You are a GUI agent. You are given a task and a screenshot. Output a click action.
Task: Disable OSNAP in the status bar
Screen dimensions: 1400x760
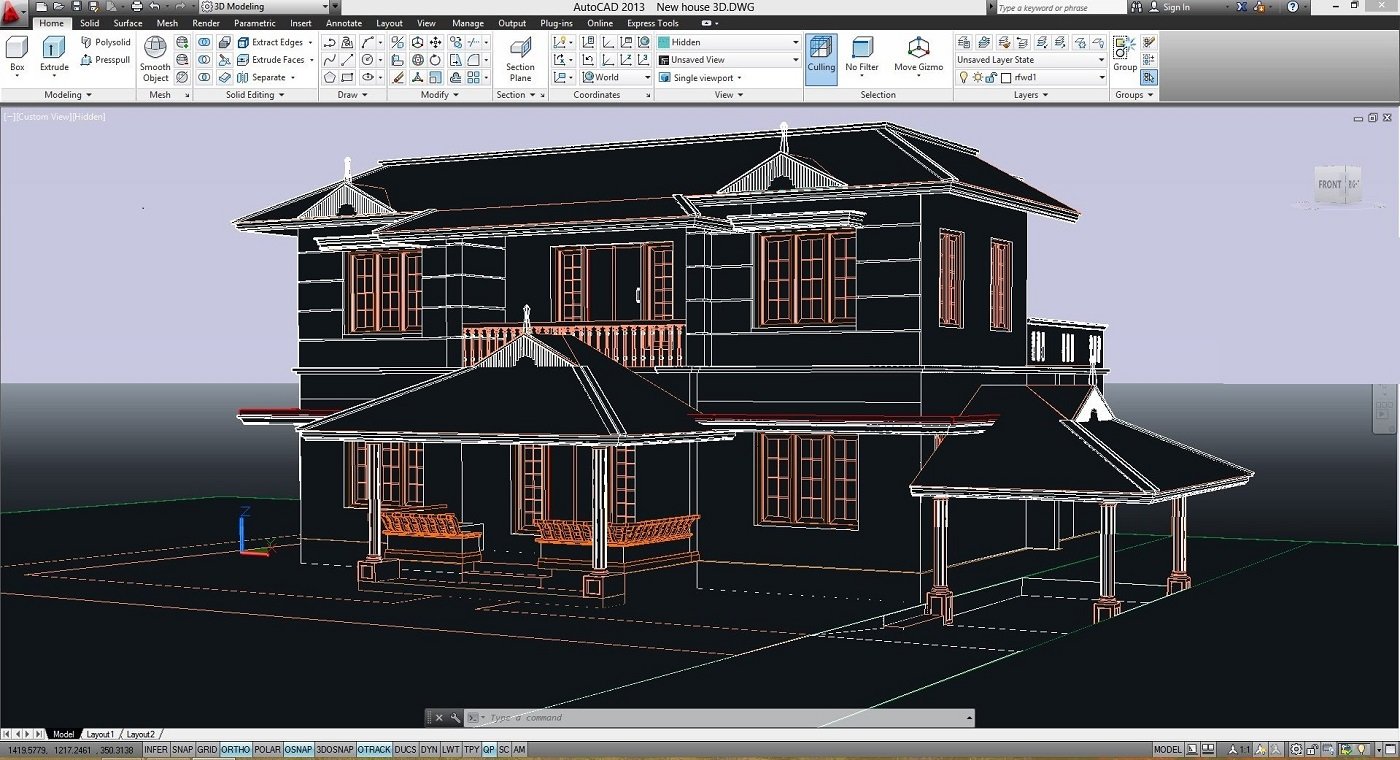(x=298, y=749)
